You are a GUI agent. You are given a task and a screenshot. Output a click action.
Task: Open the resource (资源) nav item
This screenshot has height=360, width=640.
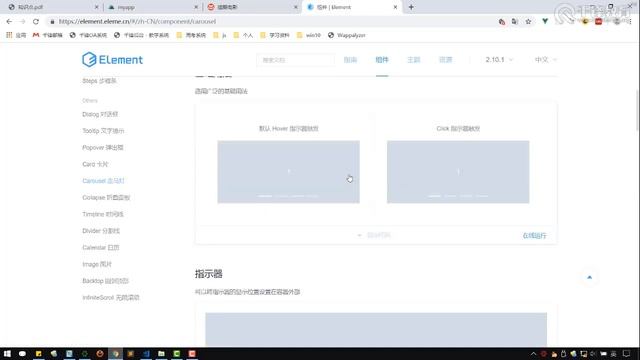pyautogui.click(x=445, y=60)
